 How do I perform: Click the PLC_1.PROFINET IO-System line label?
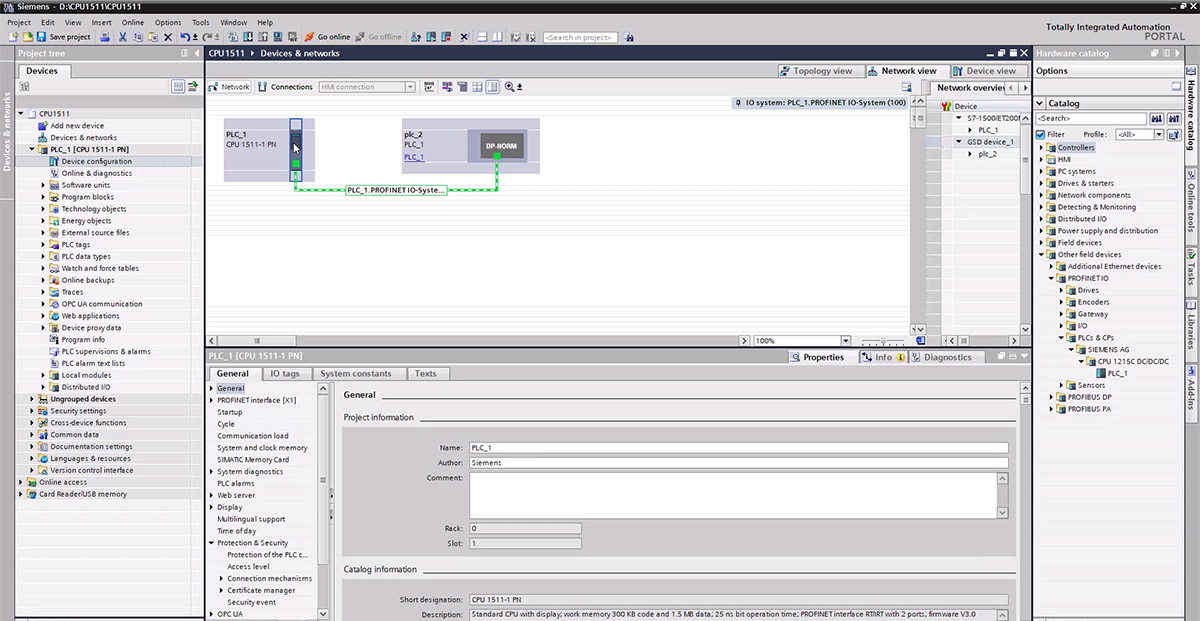[x=395, y=189]
